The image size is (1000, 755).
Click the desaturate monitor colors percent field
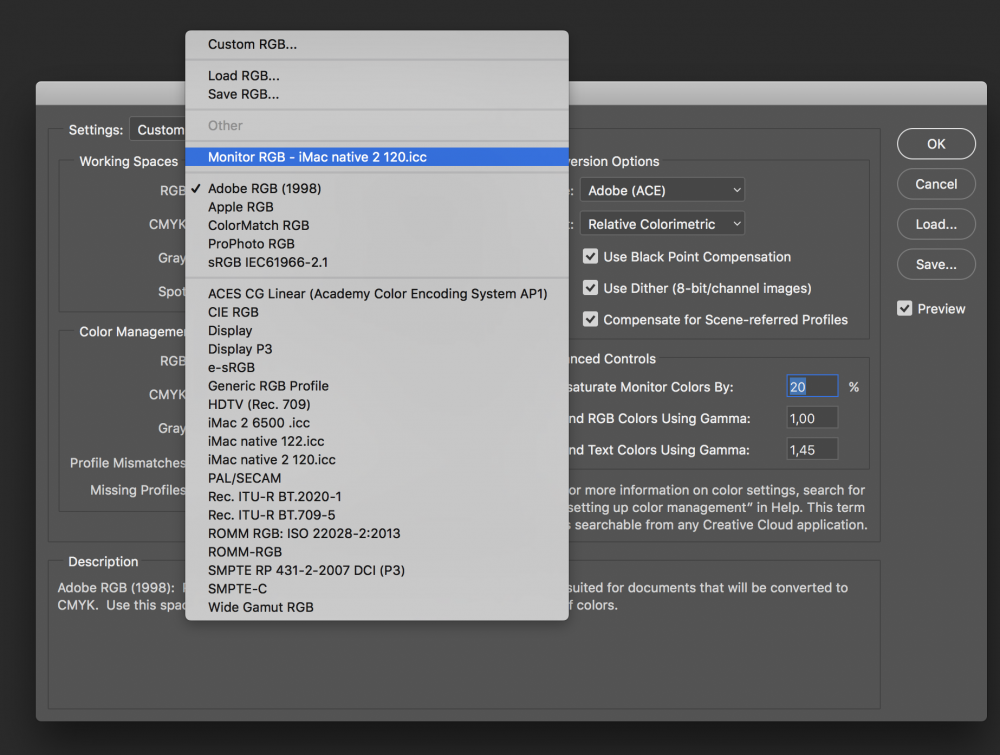[x=812, y=386]
